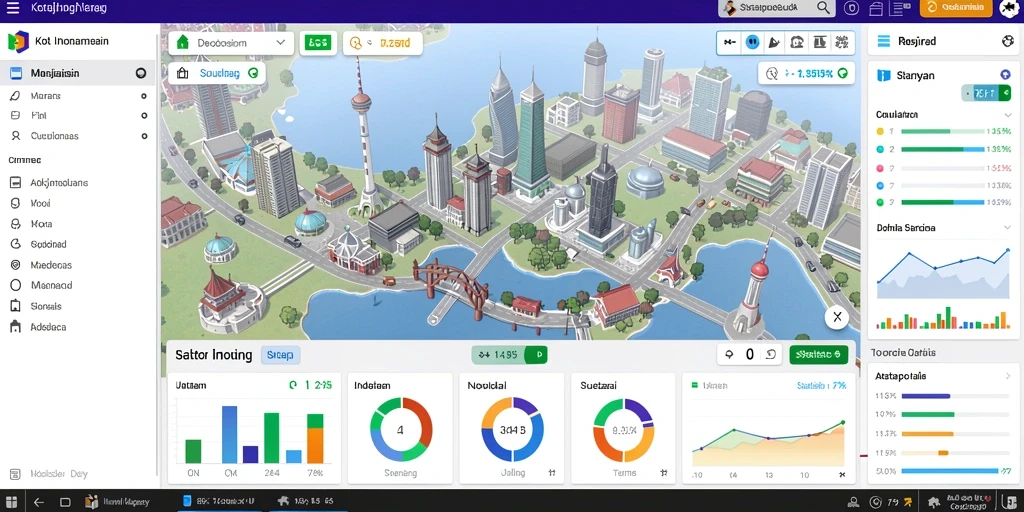Open Adsdaca in the sidebar

[x=48, y=327]
